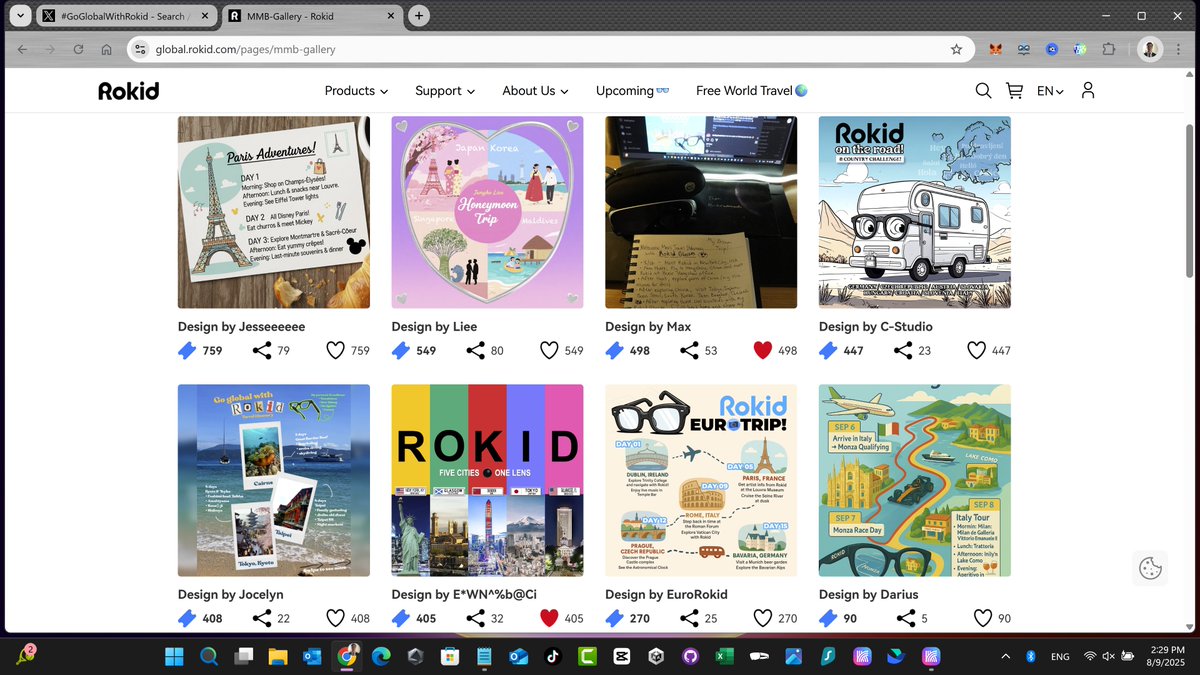The height and width of the screenshot is (675, 1200).
Task: Open Windows Start menu
Action: pos(174,657)
